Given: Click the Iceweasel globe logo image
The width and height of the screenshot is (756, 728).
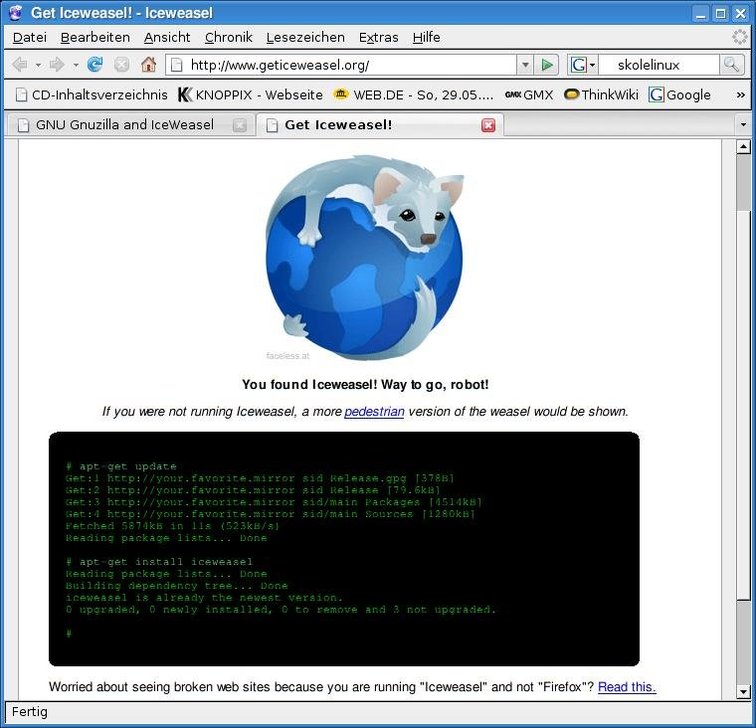Looking at the screenshot, I should pos(365,257).
